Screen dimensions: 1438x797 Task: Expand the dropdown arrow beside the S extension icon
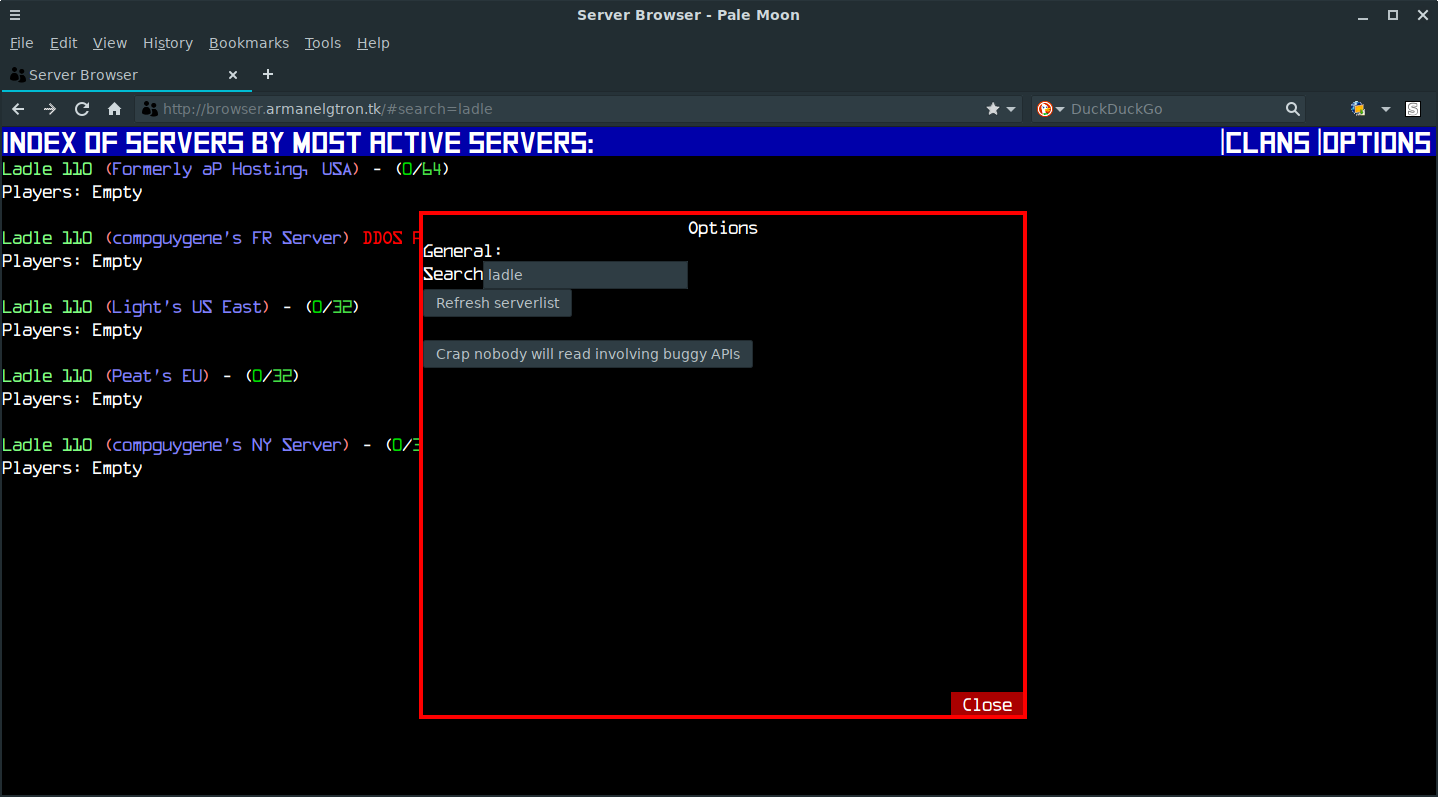click(x=1386, y=109)
